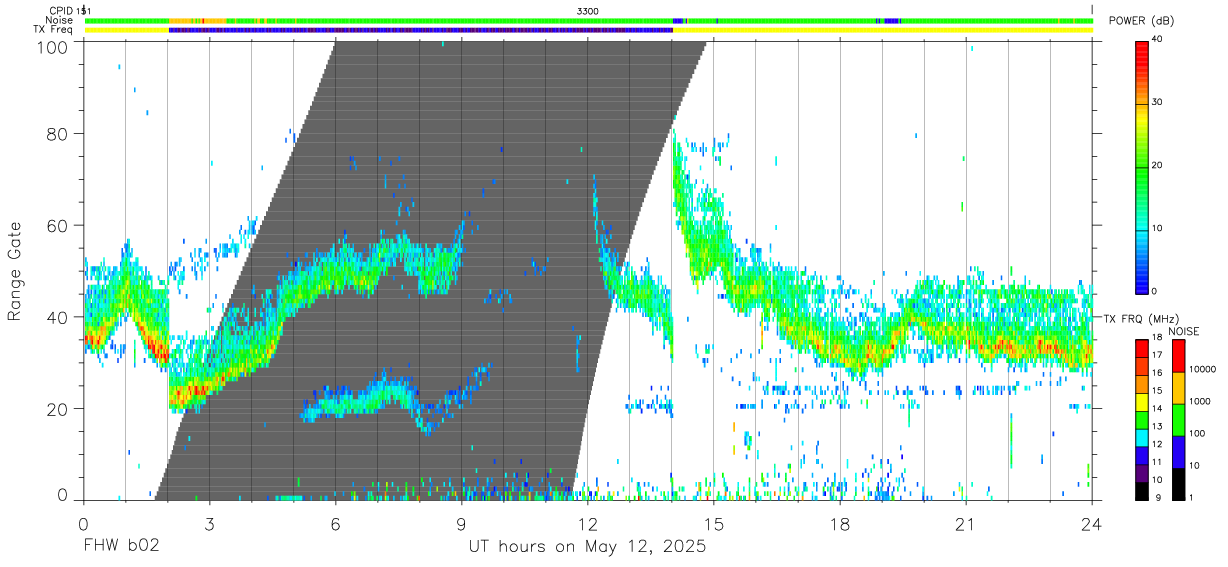Click the '6' hour tick on x-axis
Screen dimensions: 1228x567
pyautogui.click(x=335, y=523)
